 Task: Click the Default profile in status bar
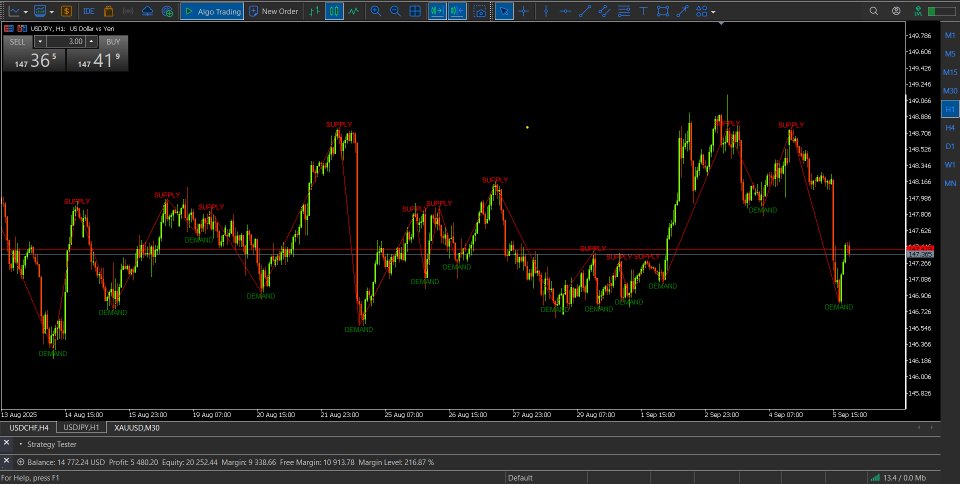click(520, 478)
